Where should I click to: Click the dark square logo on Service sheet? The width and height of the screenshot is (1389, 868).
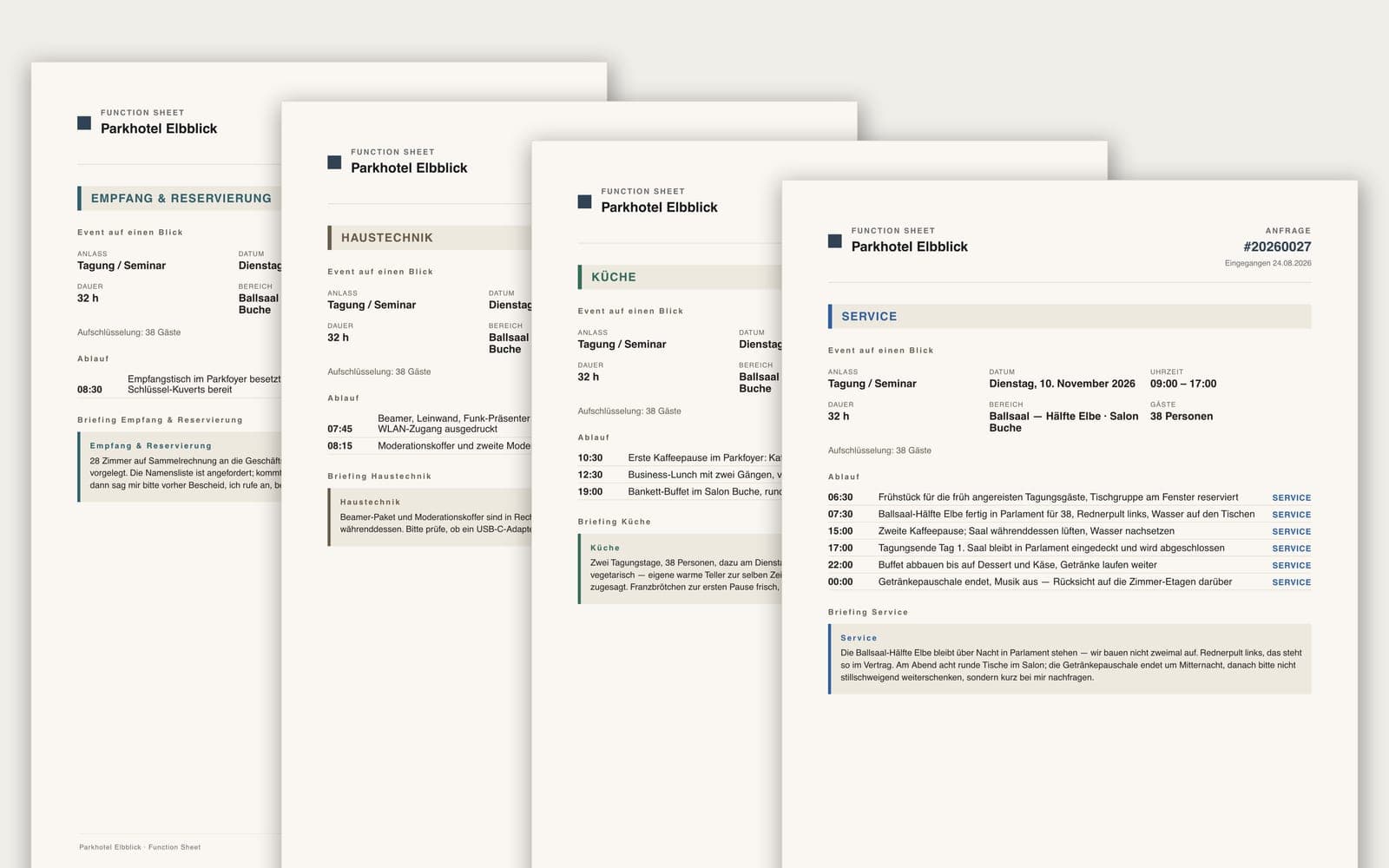click(x=835, y=241)
